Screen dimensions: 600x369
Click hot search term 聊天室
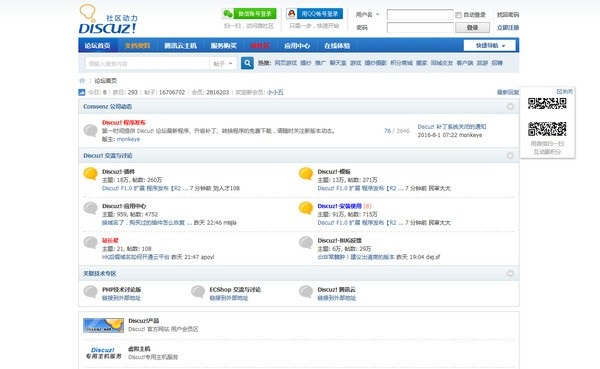(x=338, y=63)
